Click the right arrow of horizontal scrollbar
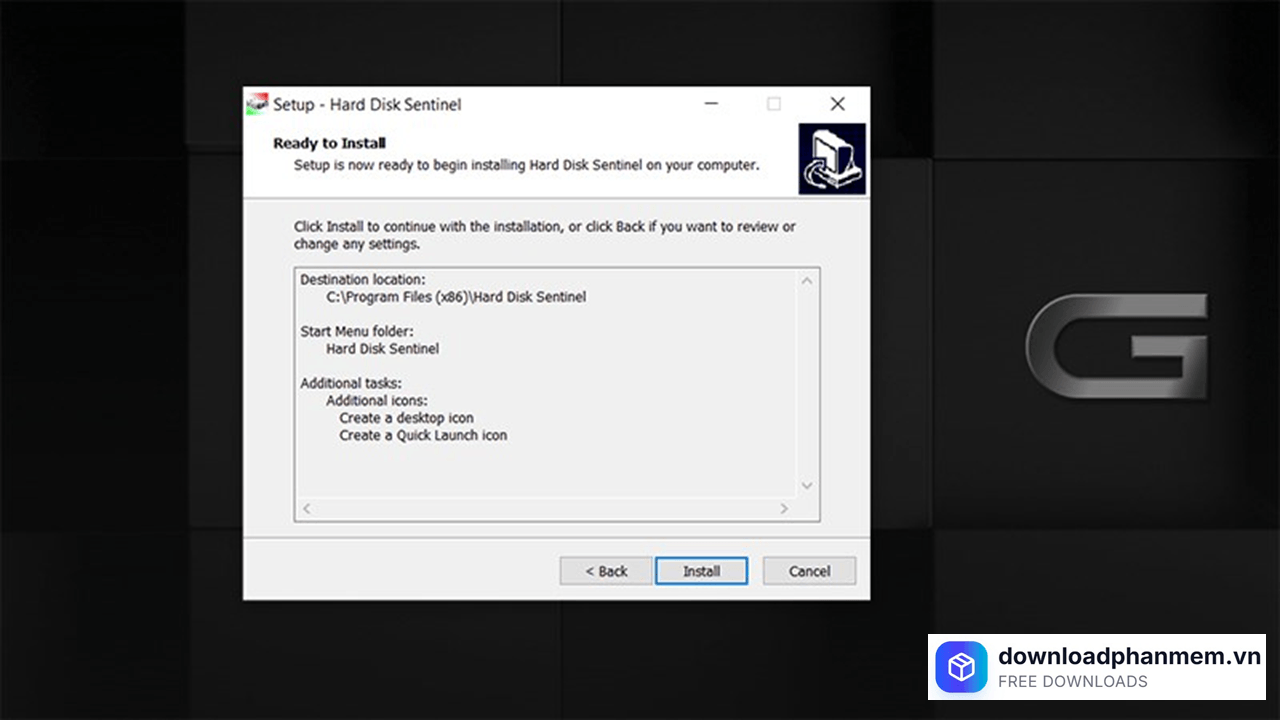The height and width of the screenshot is (720, 1280). click(784, 509)
